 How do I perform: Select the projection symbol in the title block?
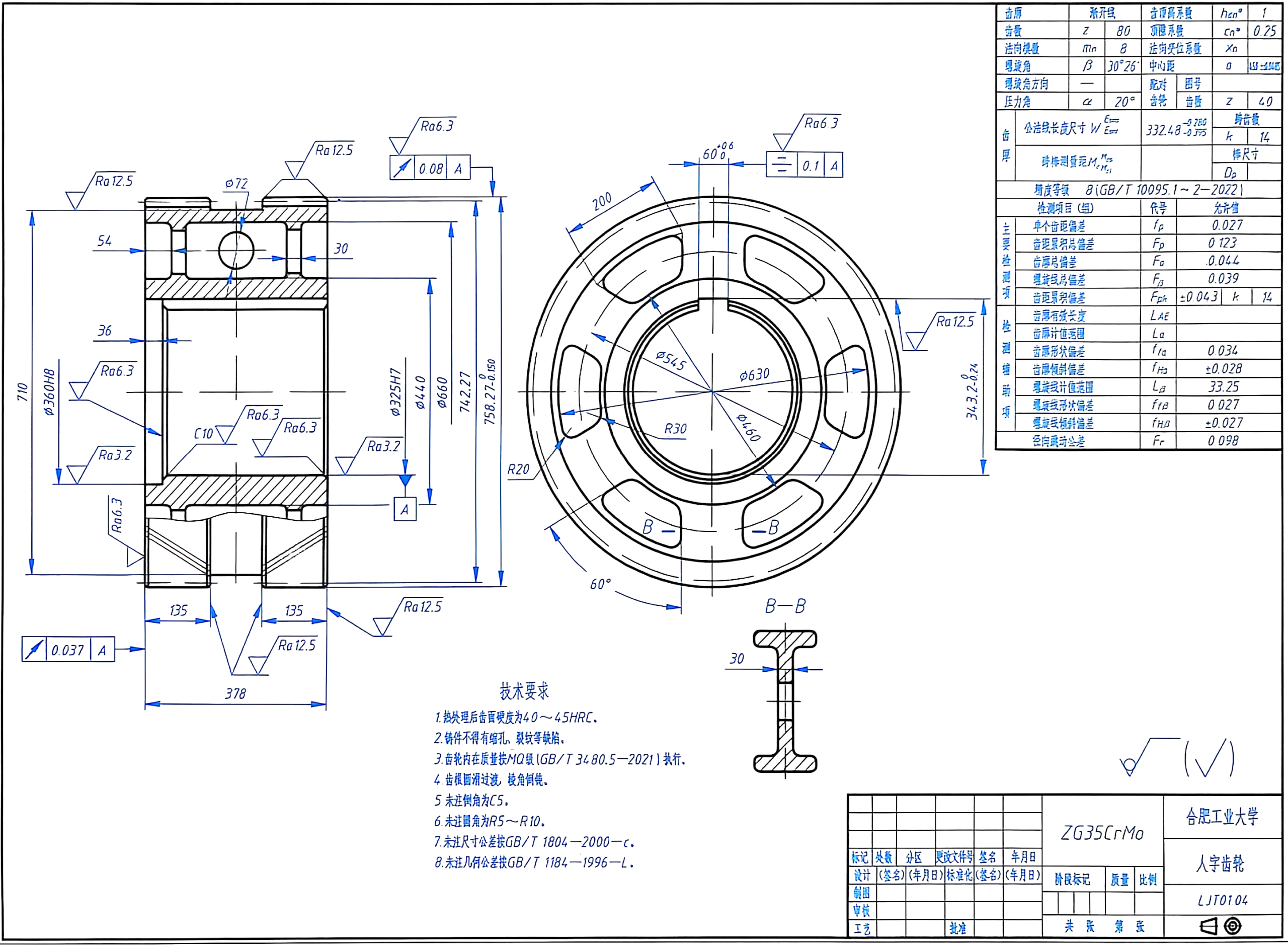click(1221, 926)
